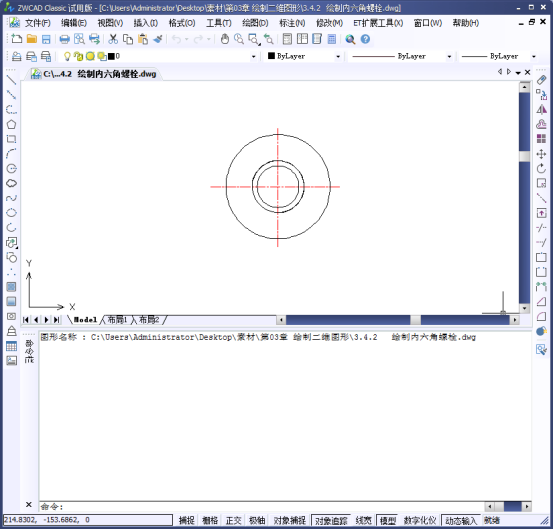Screen dimensions: 554x529
Task: Toggle 对象捕捉 object snap
Action: point(289,520)
